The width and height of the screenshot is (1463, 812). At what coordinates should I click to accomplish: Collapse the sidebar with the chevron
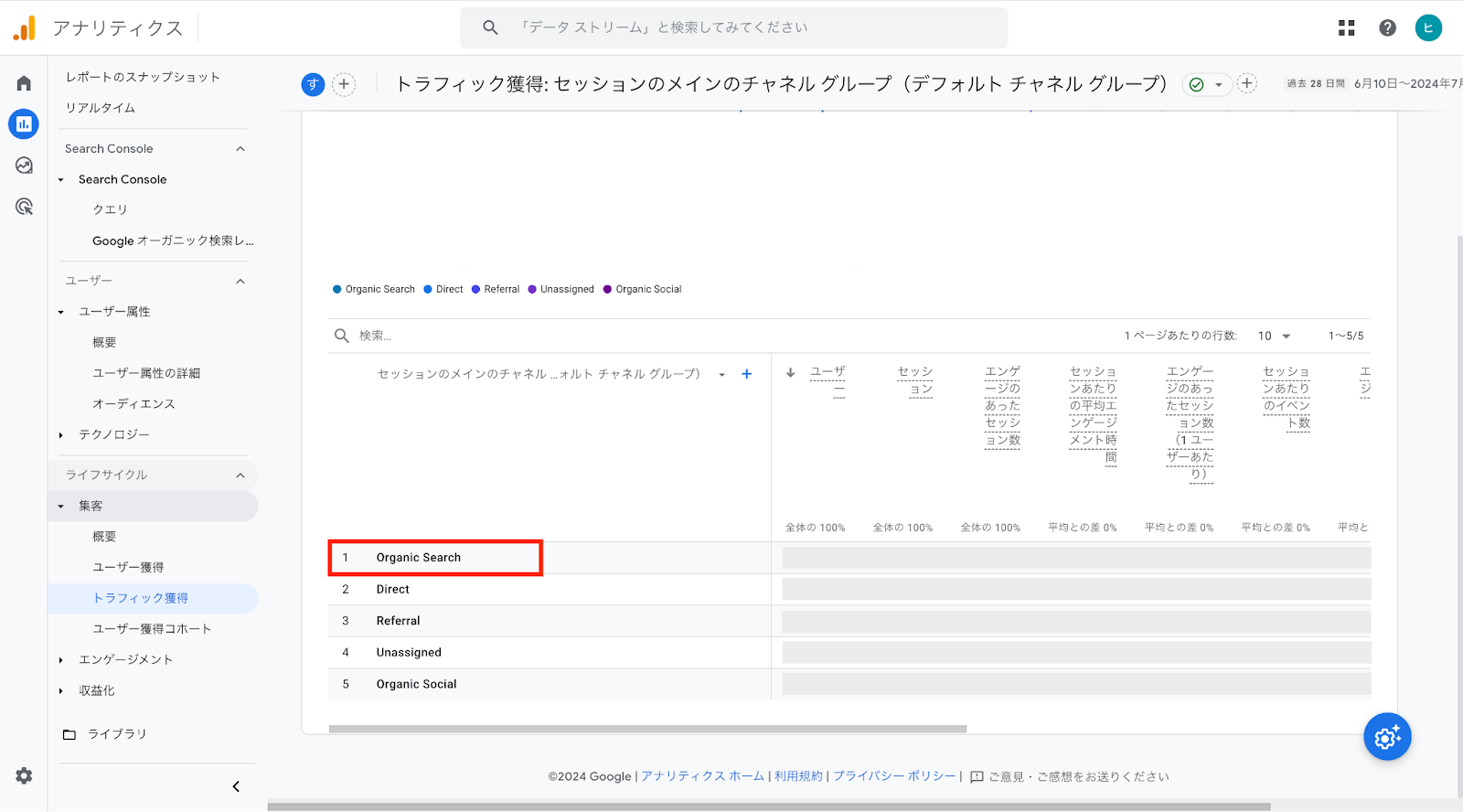236,786
